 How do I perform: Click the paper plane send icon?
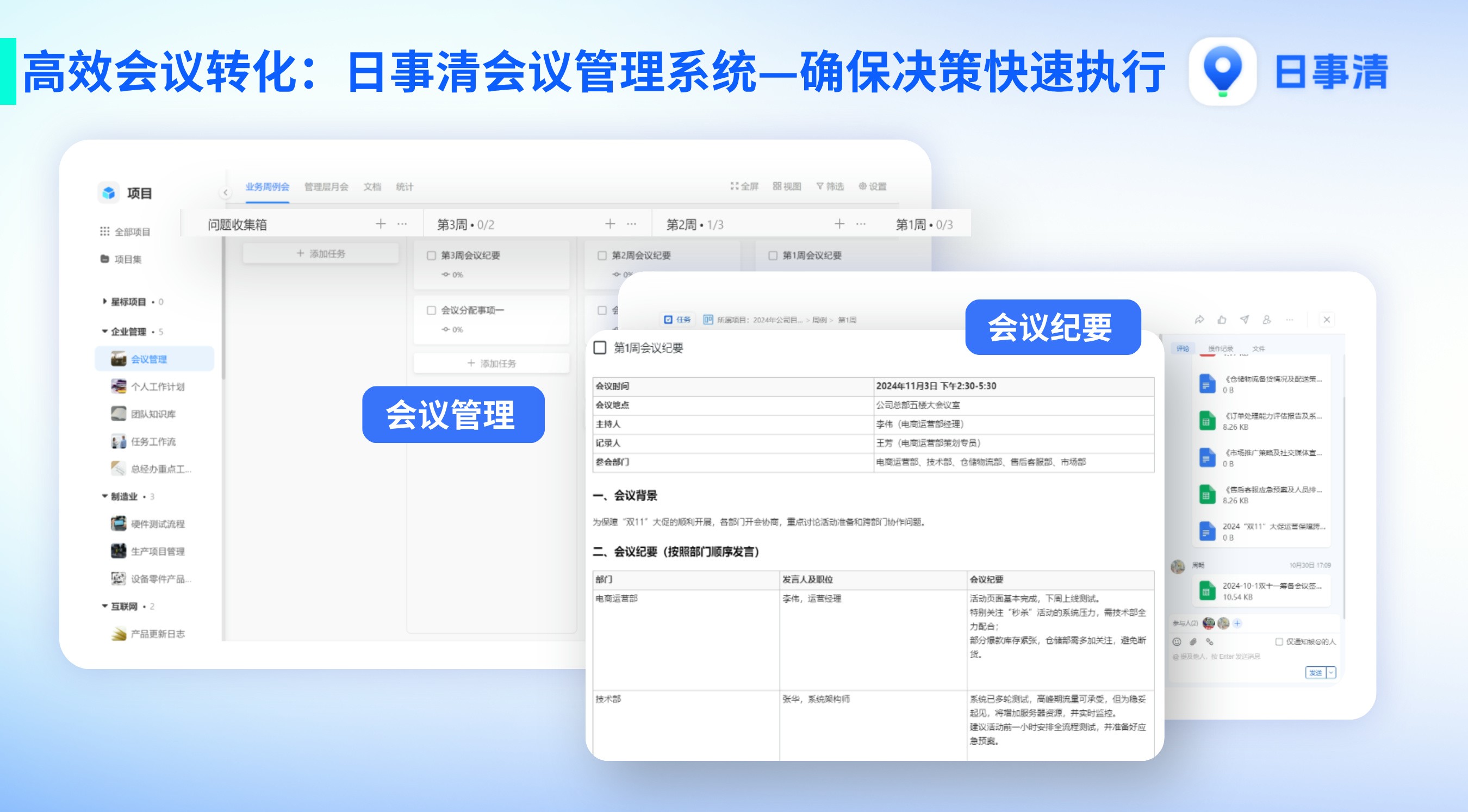click(1244, 320)
